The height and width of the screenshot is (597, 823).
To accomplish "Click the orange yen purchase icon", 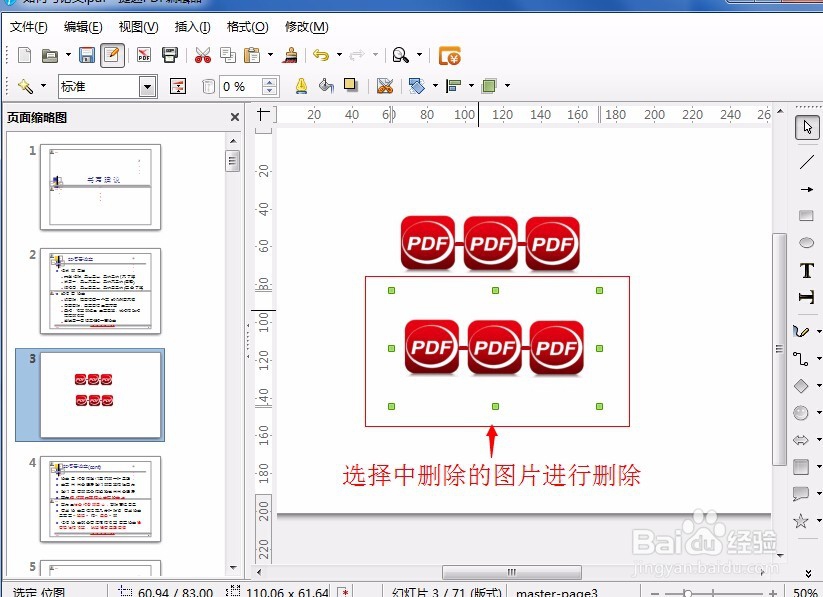I will [x=450, y=56].
